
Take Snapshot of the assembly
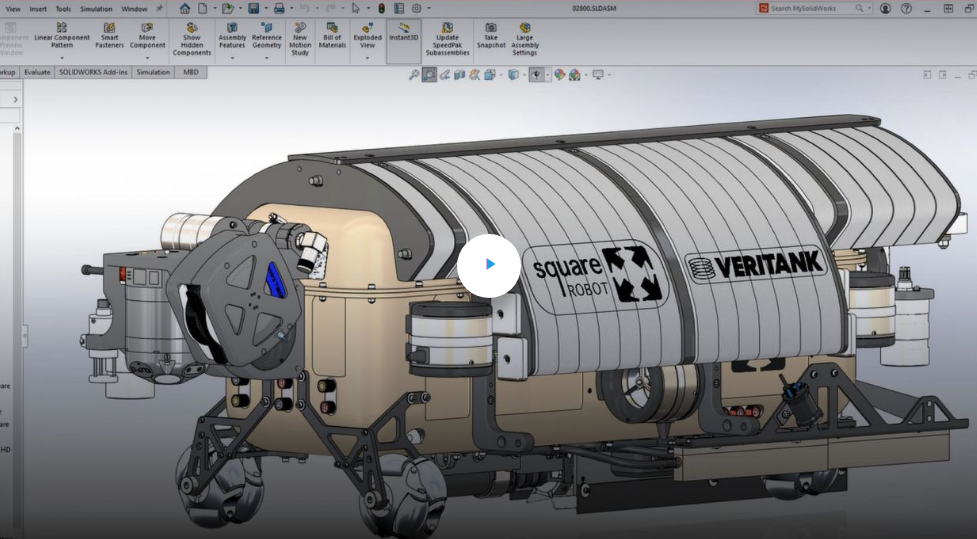490,35
